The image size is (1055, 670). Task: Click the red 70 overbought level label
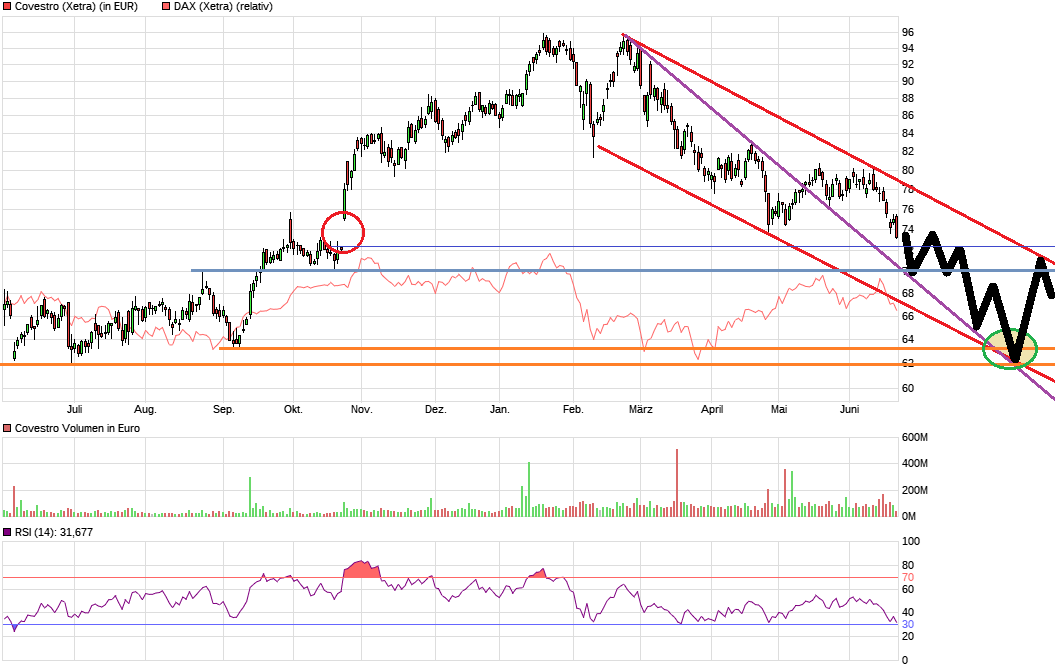click(x=908, y=577)
